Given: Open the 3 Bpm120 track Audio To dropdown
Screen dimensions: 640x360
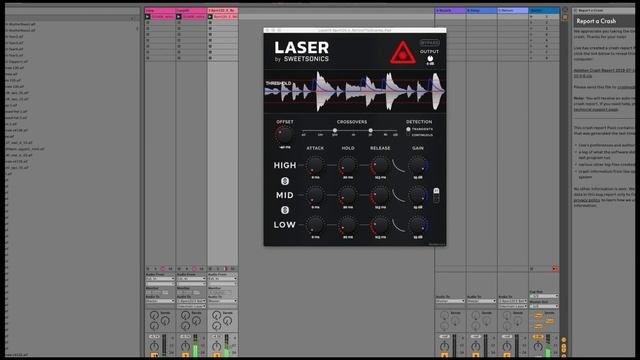Looking at the screenshot, I should [223, 301].
